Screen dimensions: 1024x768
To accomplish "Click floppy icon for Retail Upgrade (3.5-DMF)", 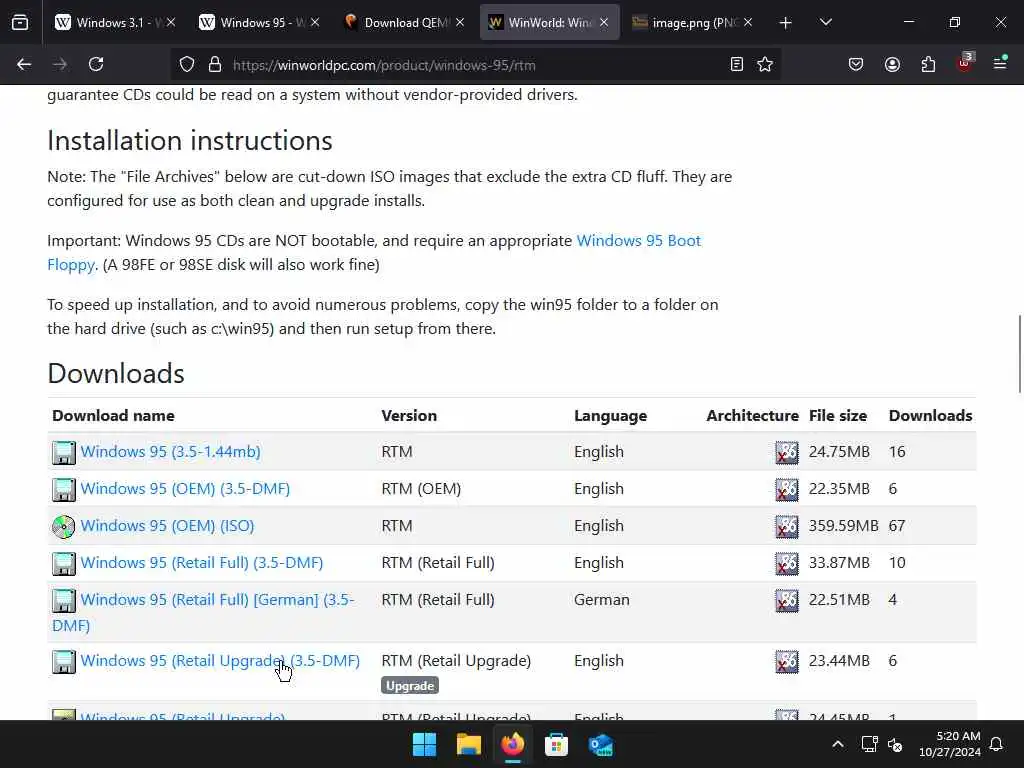I will [x=63, y=662].
